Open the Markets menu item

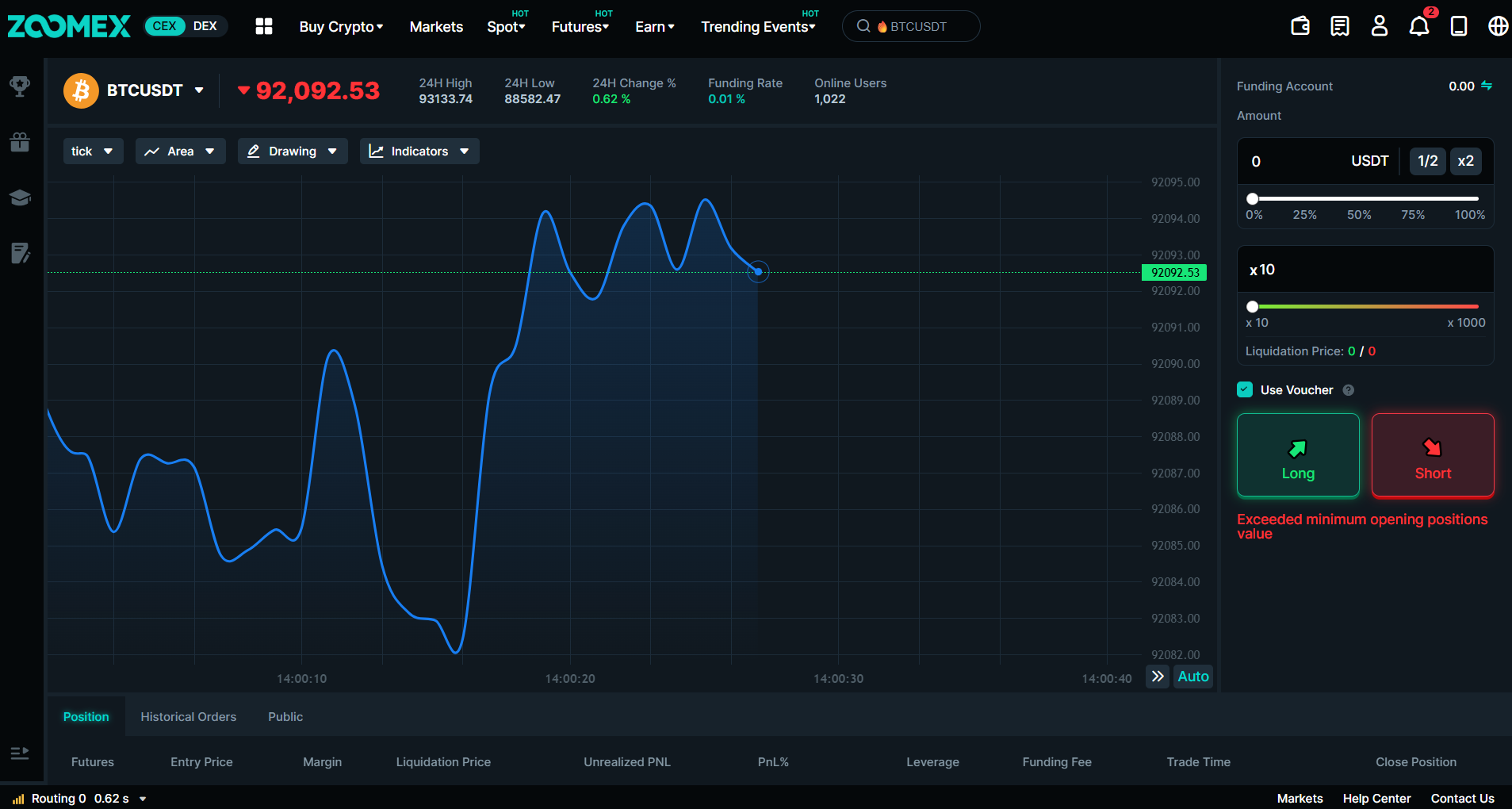[436, 27]
